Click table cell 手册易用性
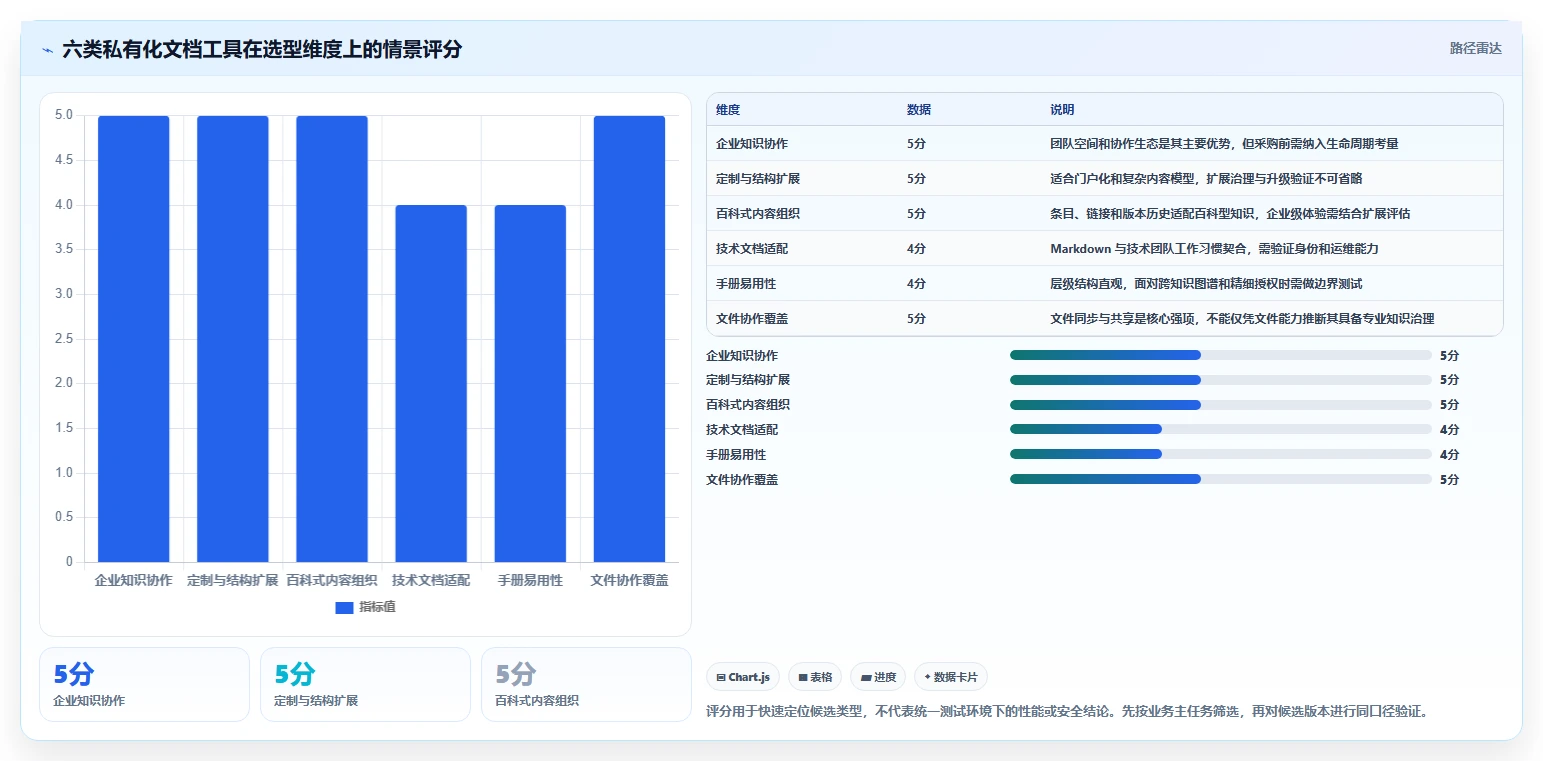This screenshot has width=1543, height=761. click(x=746, y=284)
